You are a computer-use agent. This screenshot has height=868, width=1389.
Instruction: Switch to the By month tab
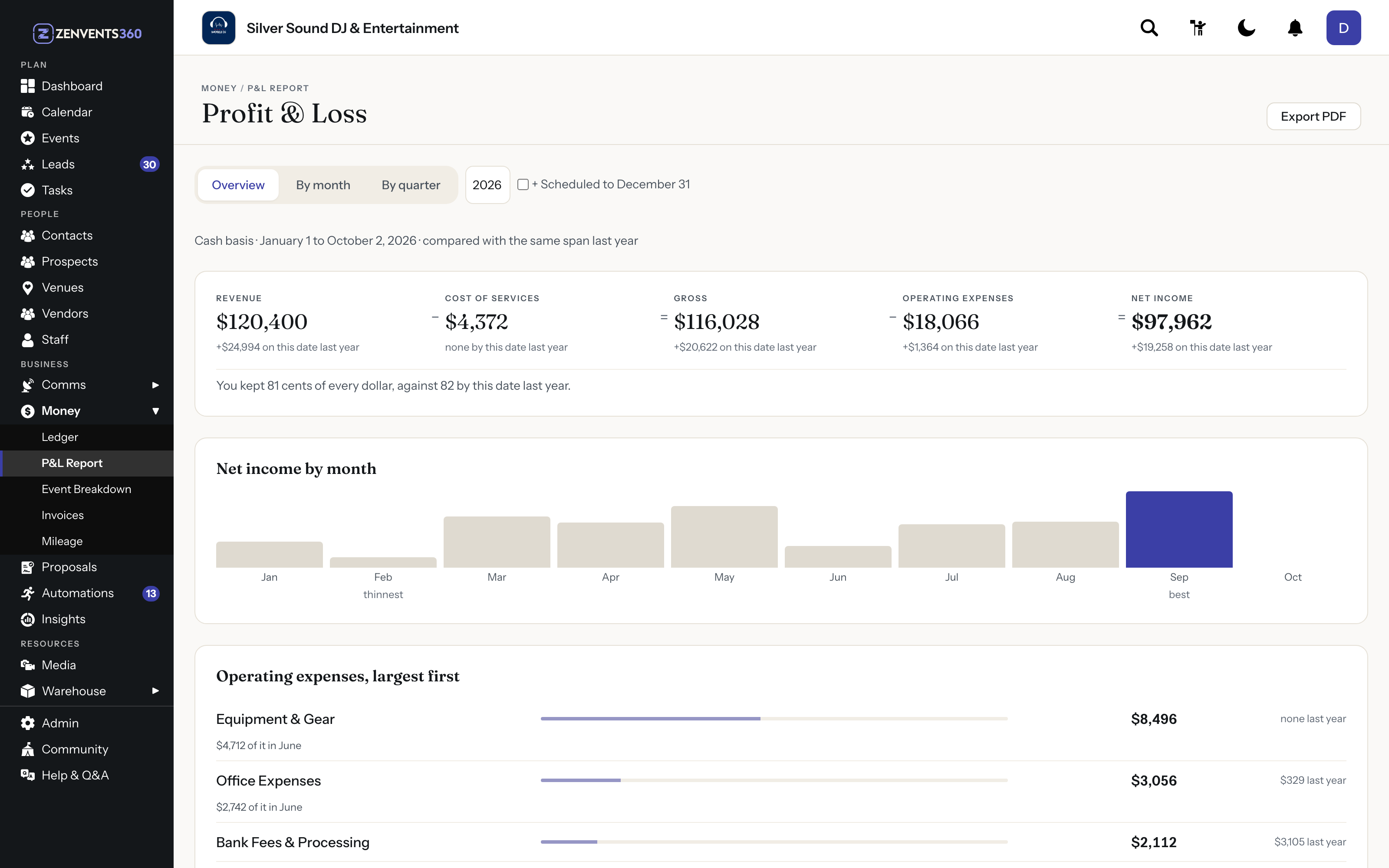pos(323,185)
